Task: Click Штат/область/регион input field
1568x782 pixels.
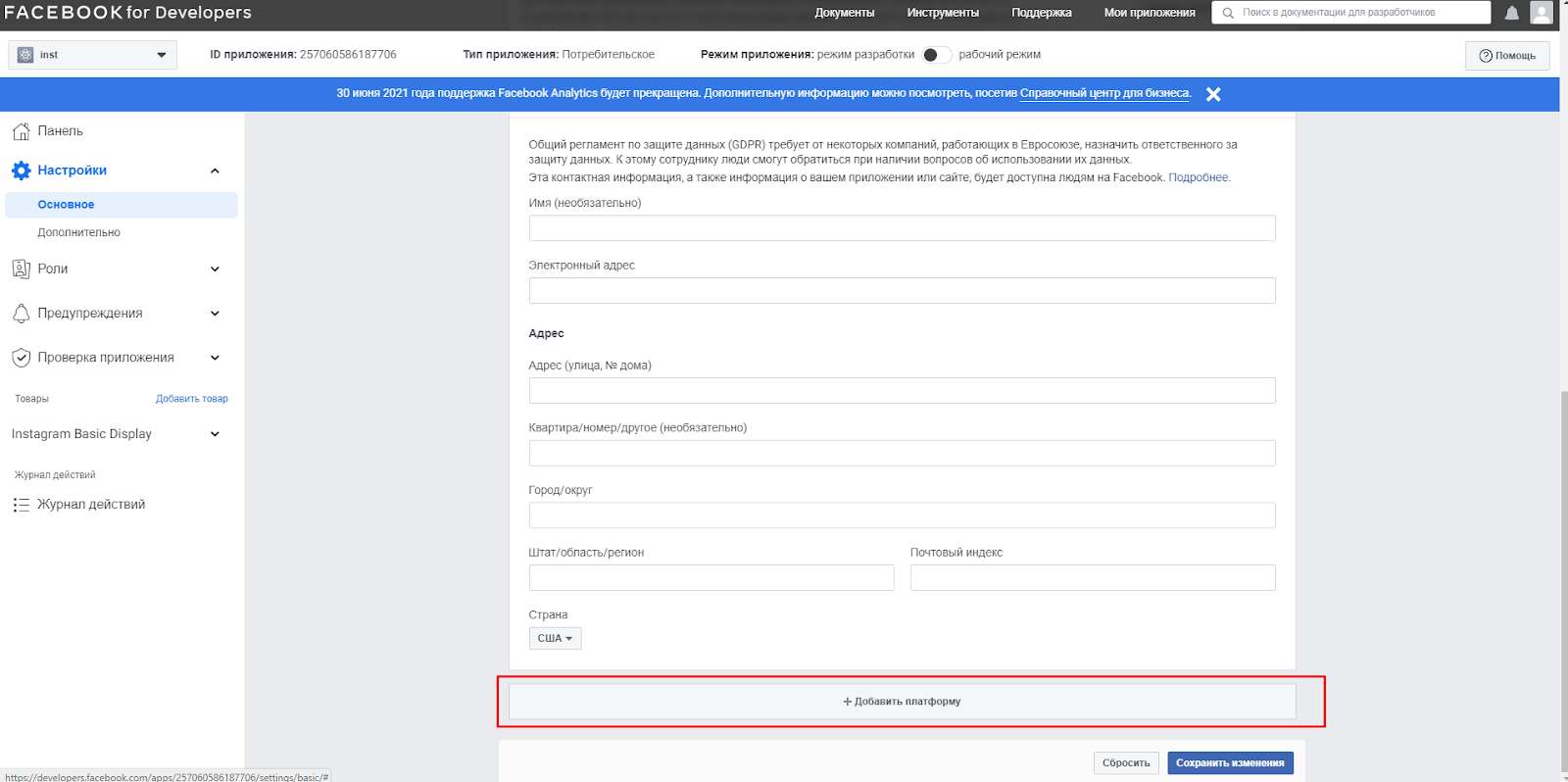Action: click(x=711, y=577)
